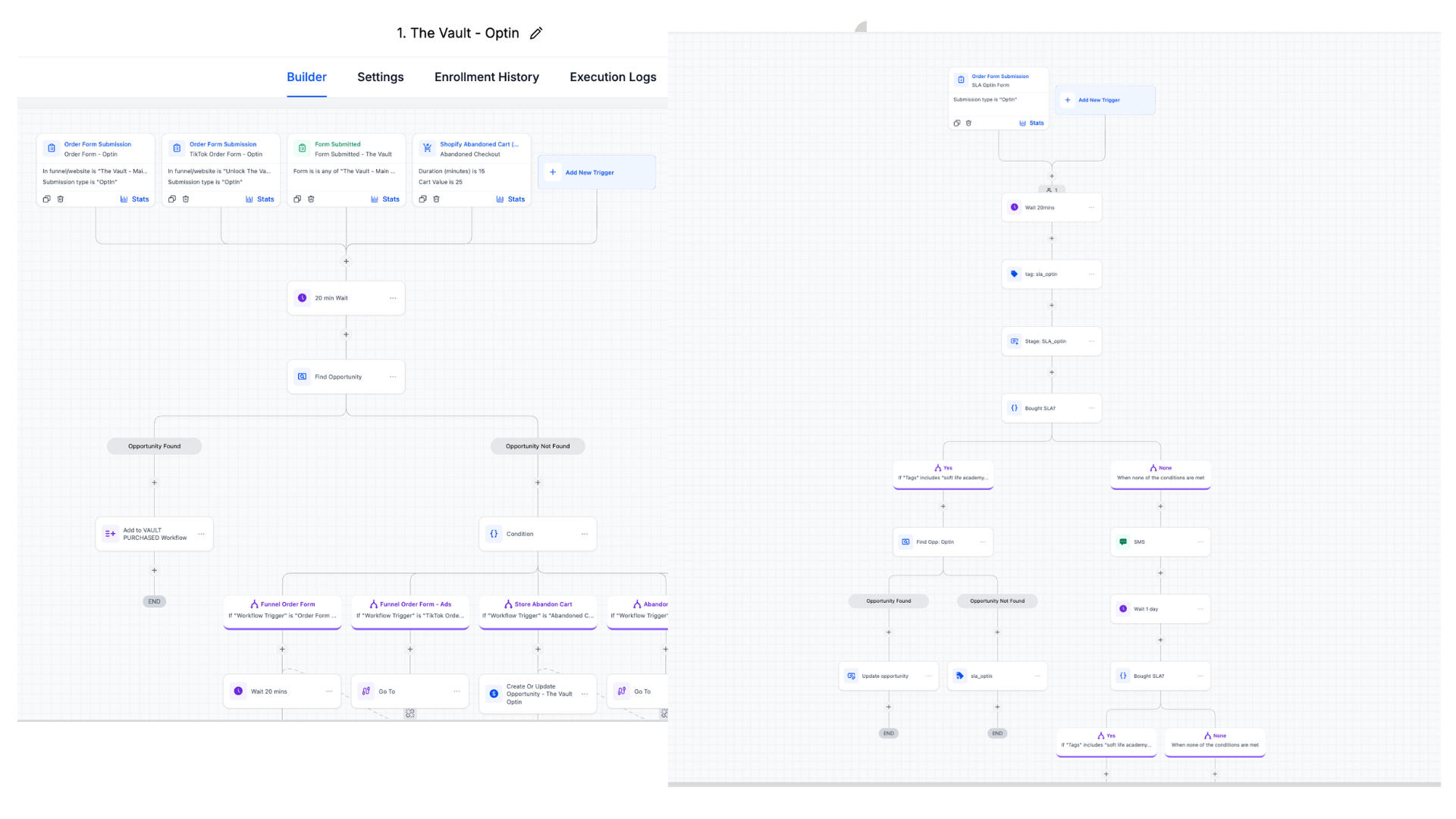The width and height of the screenshot is (1456, 819).
Task: Select the Wait 20 min clock icon
Action: 302,297
